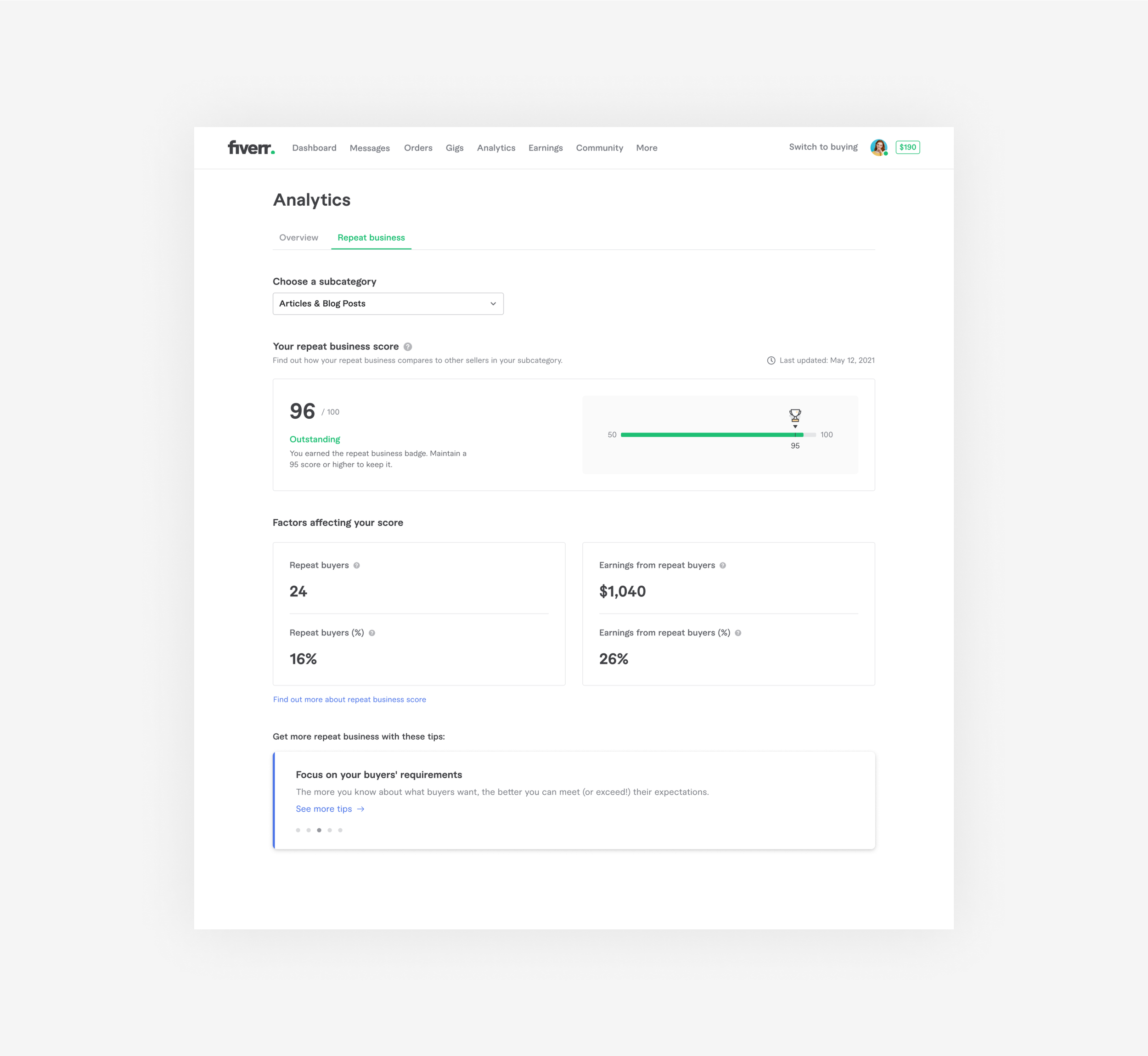1148x1056 pixels.
Task: Click the $190 balance badge
Action: coord(907,147)
